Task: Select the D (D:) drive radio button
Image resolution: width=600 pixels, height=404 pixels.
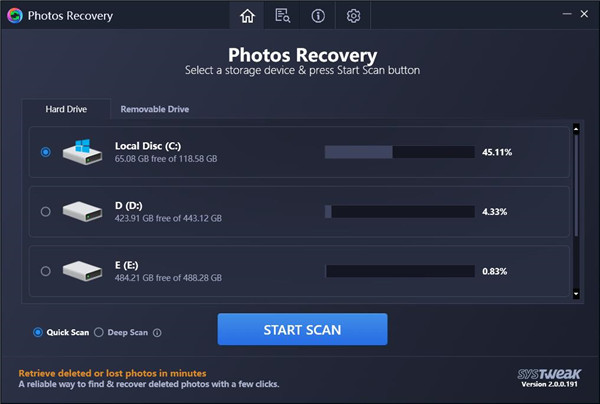Action: click(x=45, y=211)
